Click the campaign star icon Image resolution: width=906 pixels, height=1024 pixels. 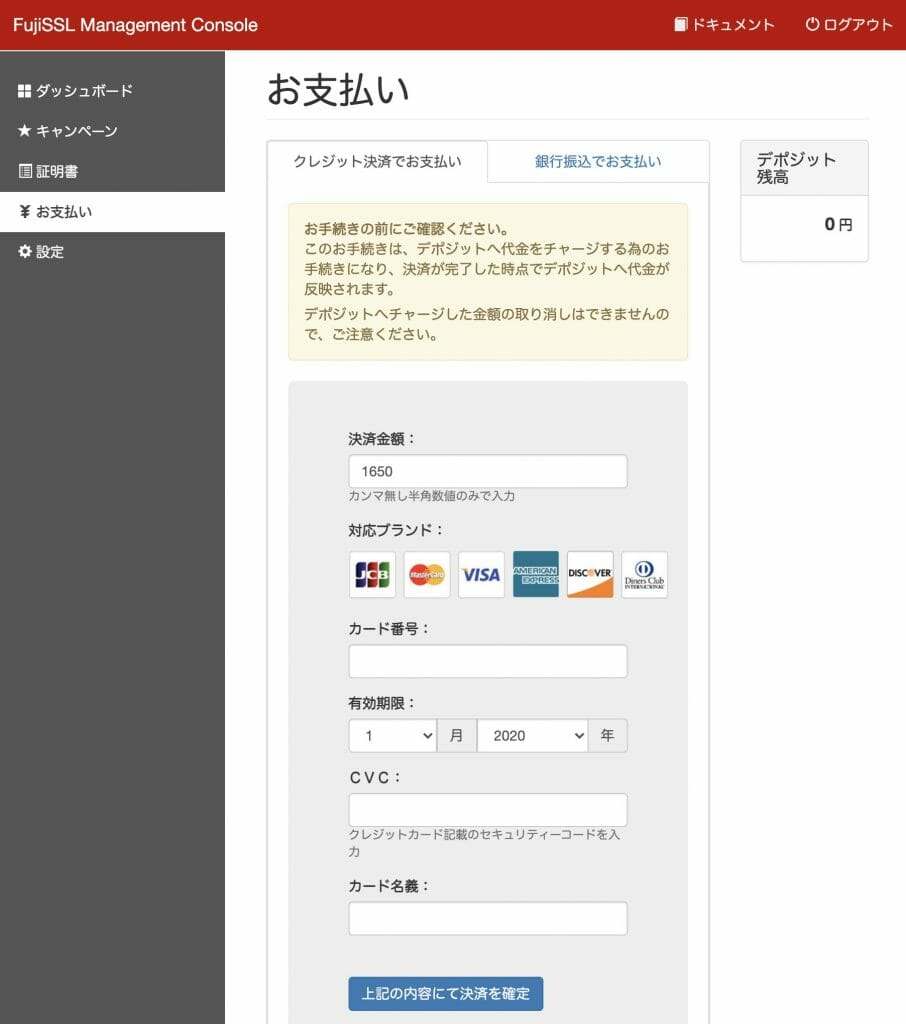(x=24, y=131)
